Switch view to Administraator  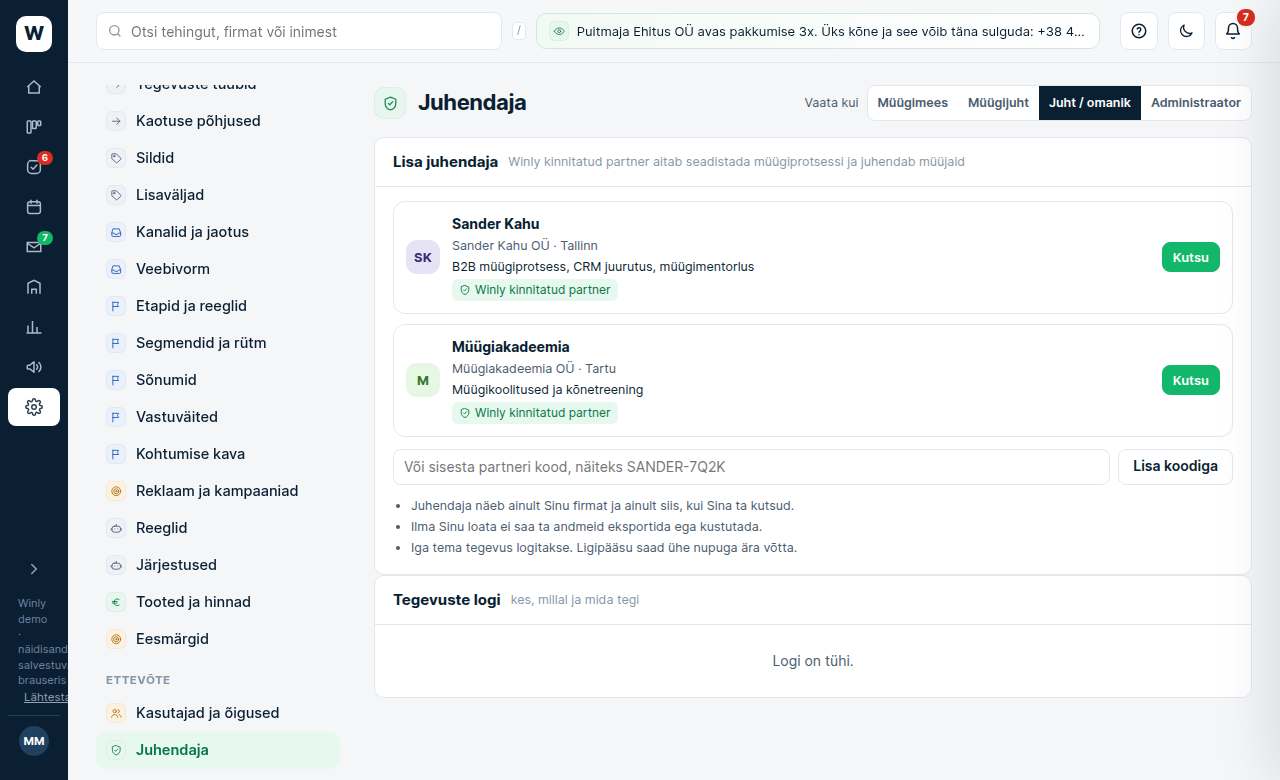1196,103
